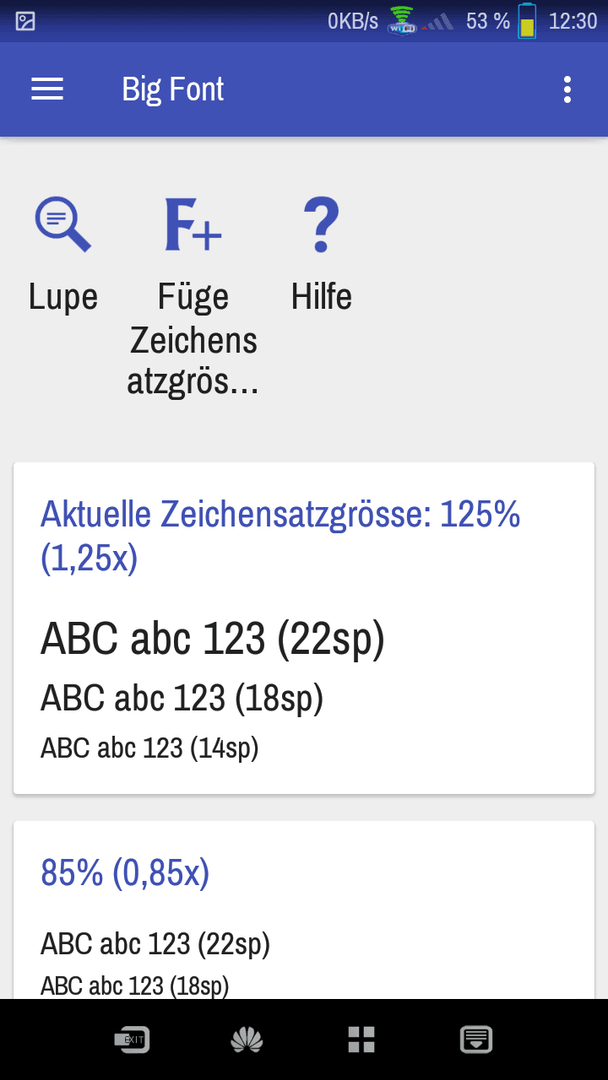Click the Big Font title

pos(173,90)
